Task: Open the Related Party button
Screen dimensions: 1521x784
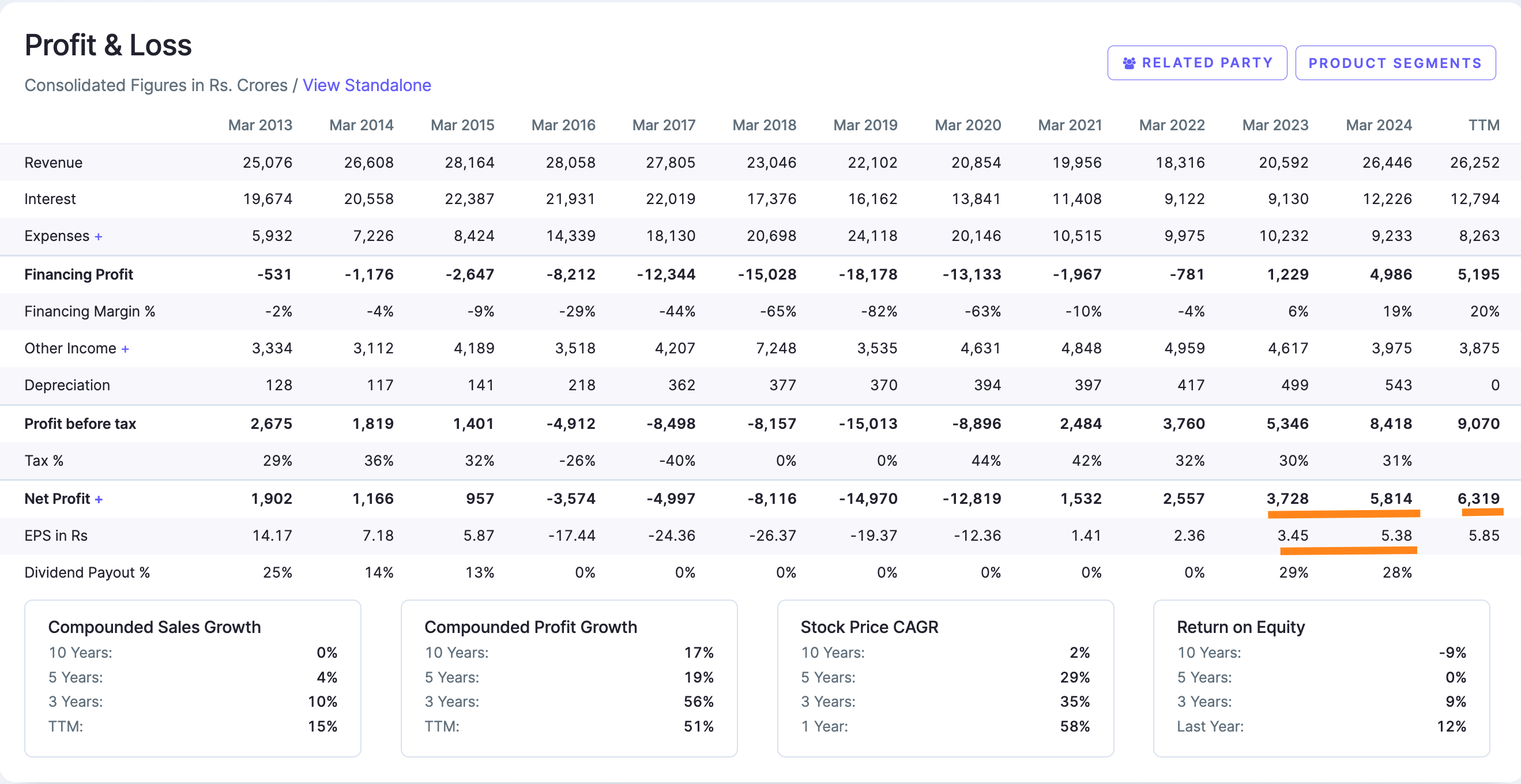Action: pos(1197,63)
